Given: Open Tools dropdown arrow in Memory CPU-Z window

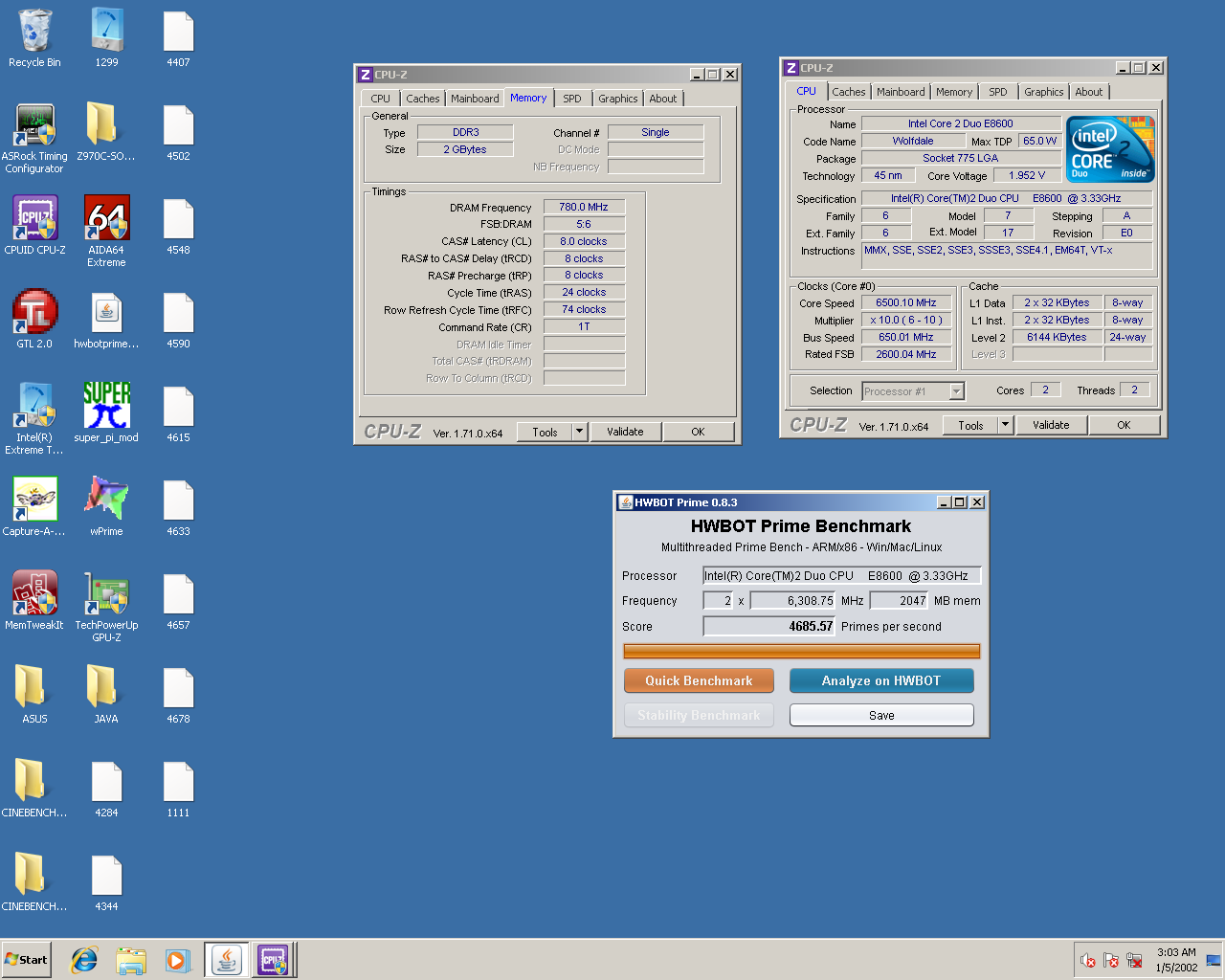Looking at the screenshot, I should (579, 432).
